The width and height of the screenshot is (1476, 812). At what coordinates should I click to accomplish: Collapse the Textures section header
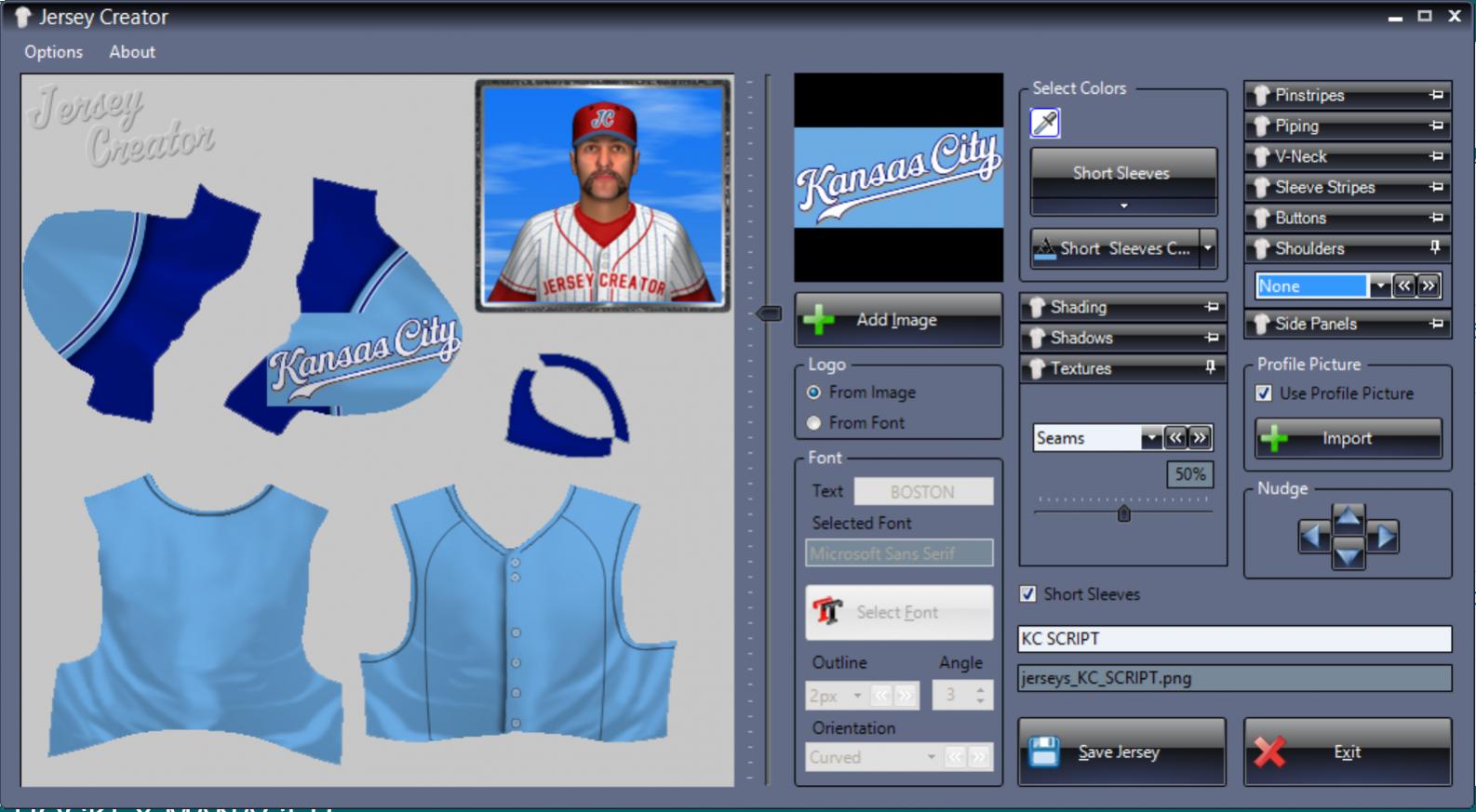pyautogui.click(x=1123, y=368)
